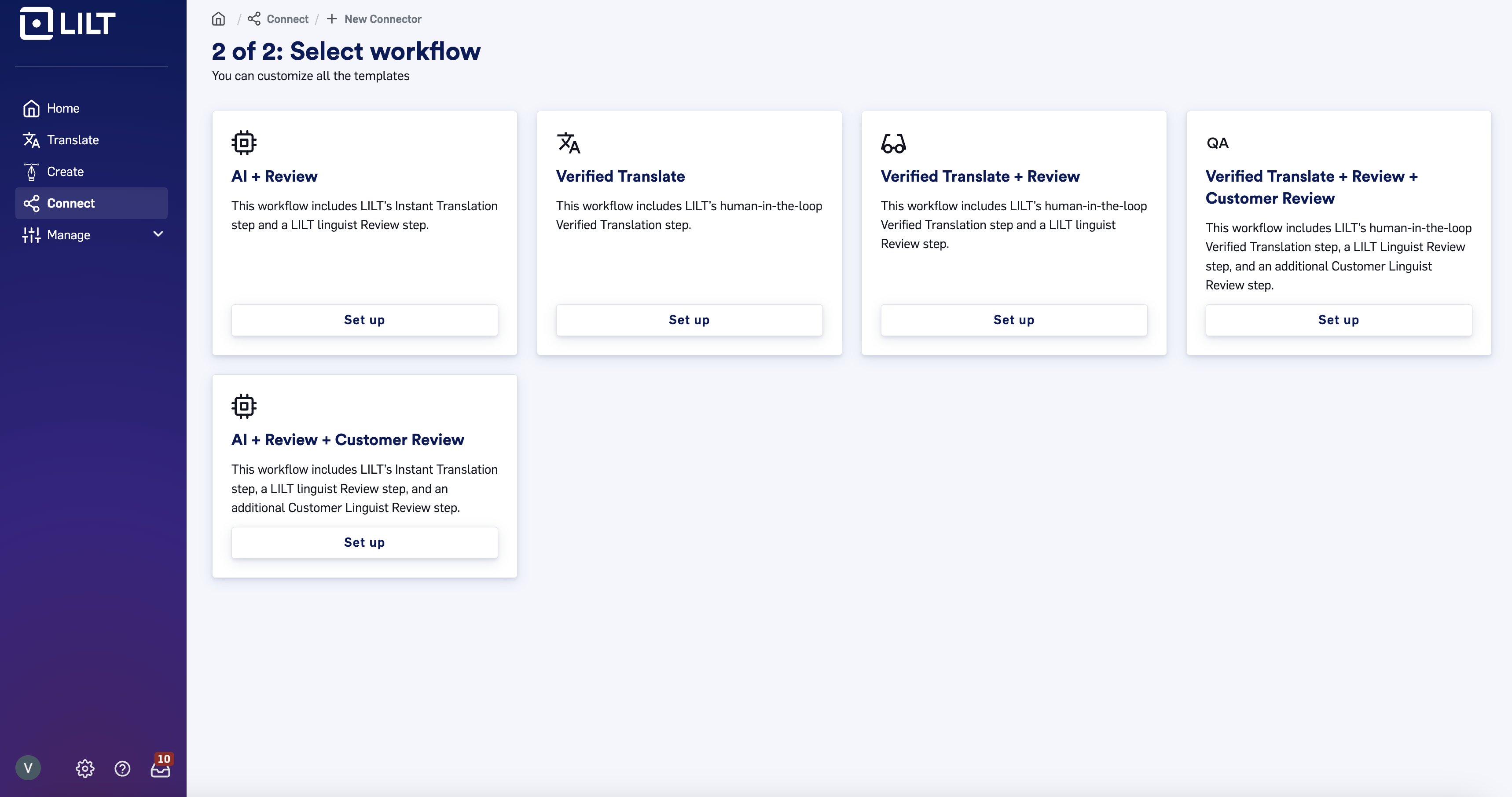
Task: Open Home in the sidebar
Action: click(x=92, y=109)
